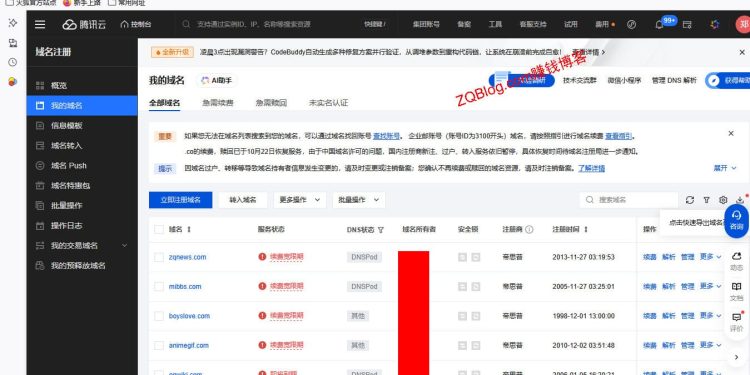The width and height of the screenshot is (750, 375).
Task: Open 概览 in the sidebar
Action: [82, 86]
